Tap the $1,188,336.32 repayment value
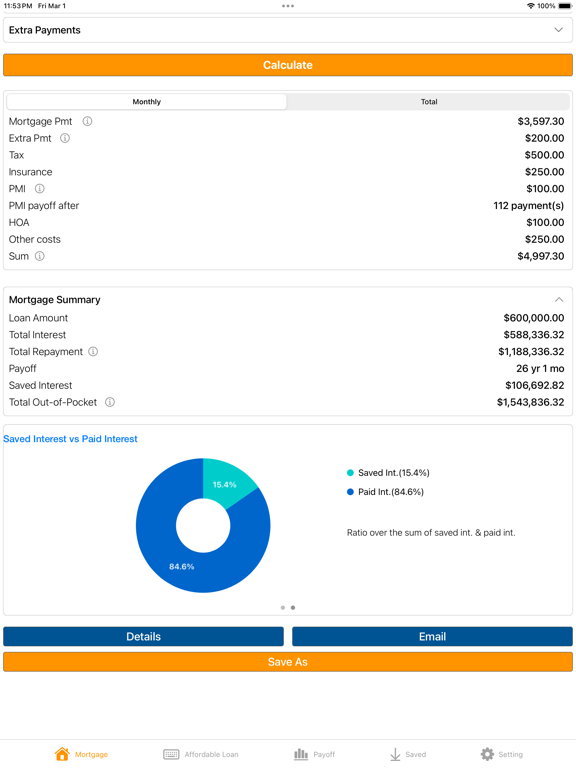Screen dimensions: 576x768 [531, 352]
